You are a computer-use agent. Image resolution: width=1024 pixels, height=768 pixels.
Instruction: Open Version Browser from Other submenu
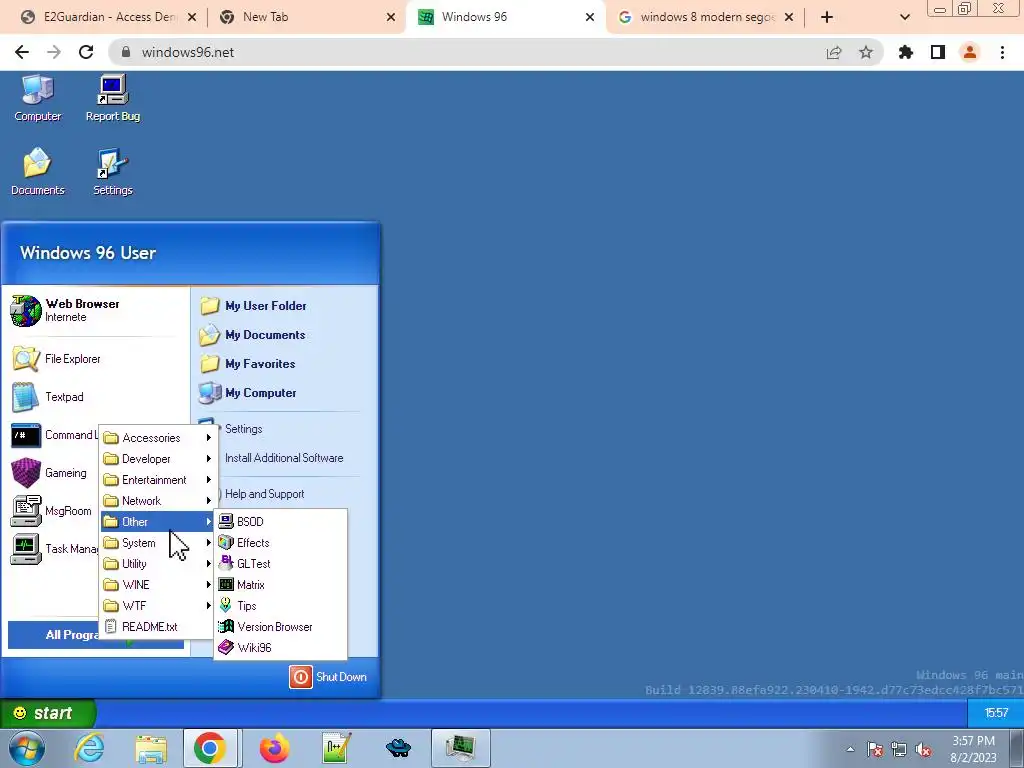(x=281, y=626)
